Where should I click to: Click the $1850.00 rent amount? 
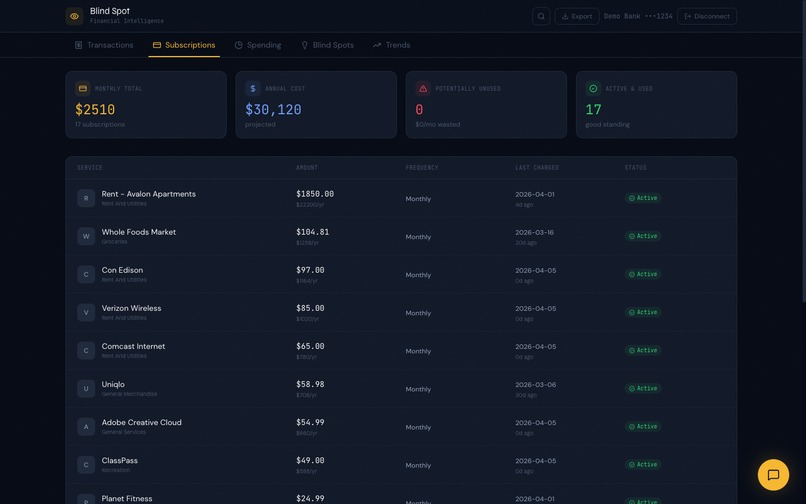click(x=315, y=194)
